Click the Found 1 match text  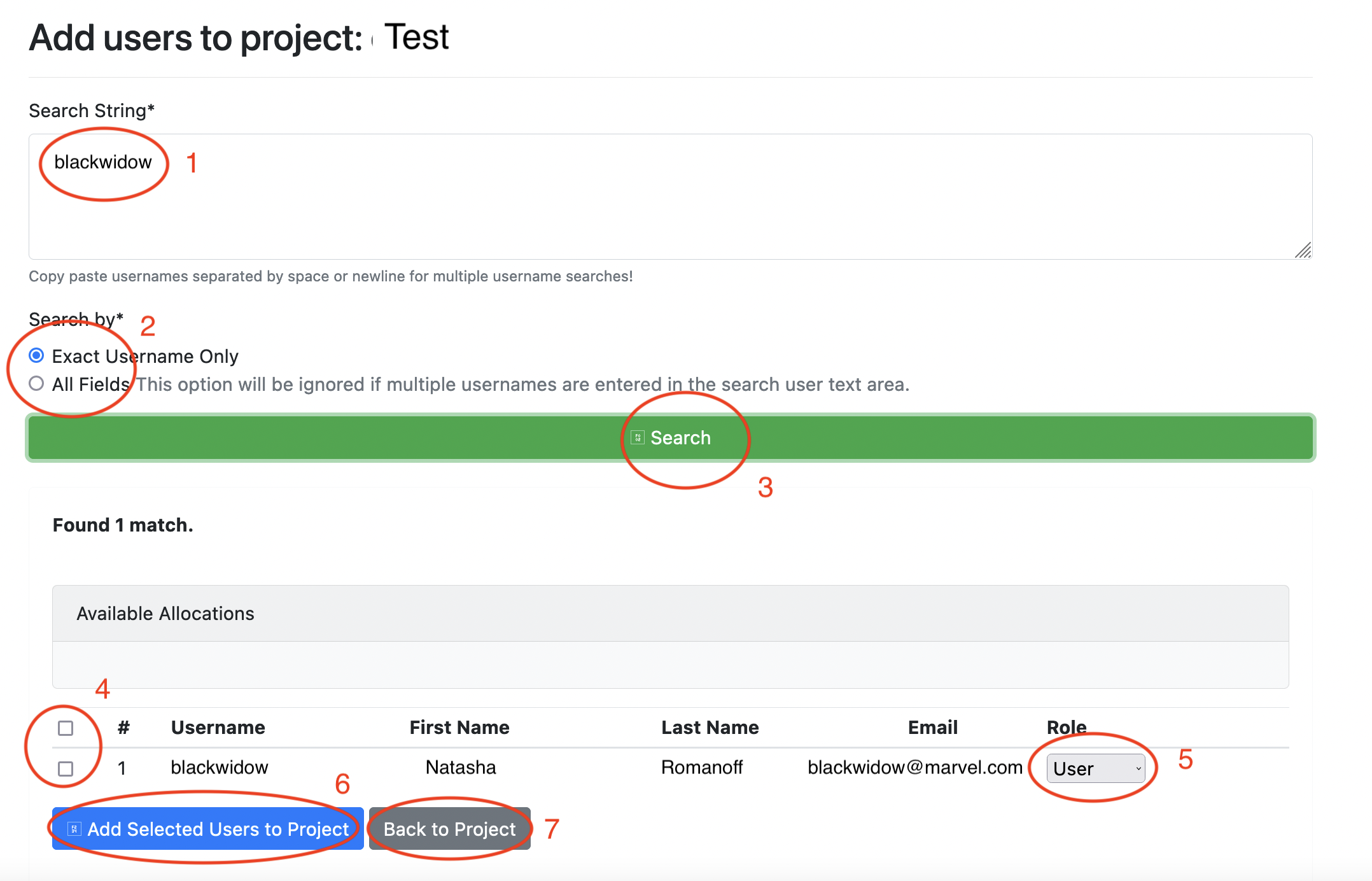123,525
